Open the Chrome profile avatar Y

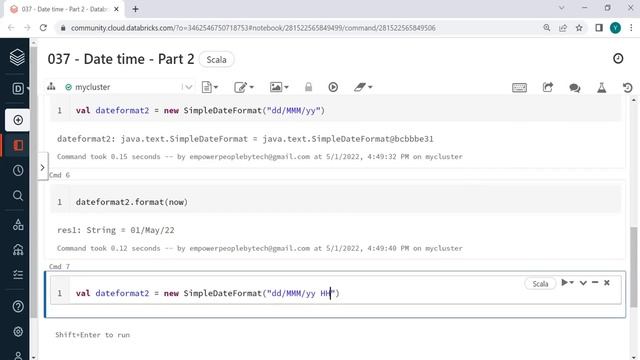(x=615, y=28)
